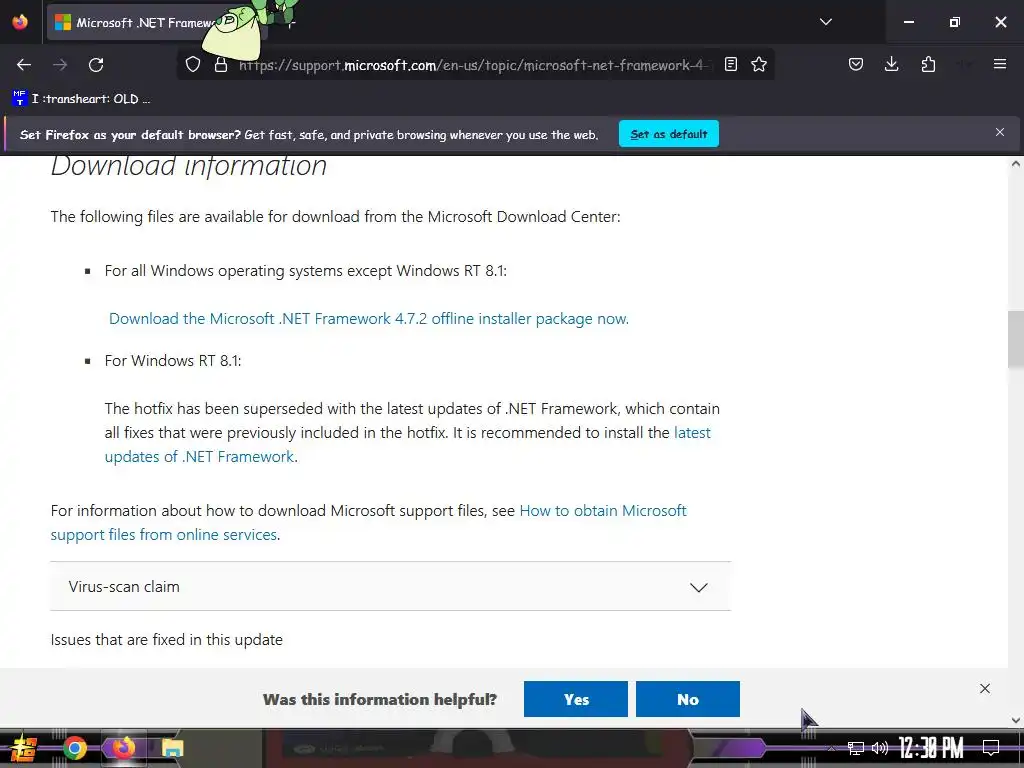This screenshot has width=1024, height=768.
Task: Open File Explorer from the taskbar
Action: tap(172, 748)
